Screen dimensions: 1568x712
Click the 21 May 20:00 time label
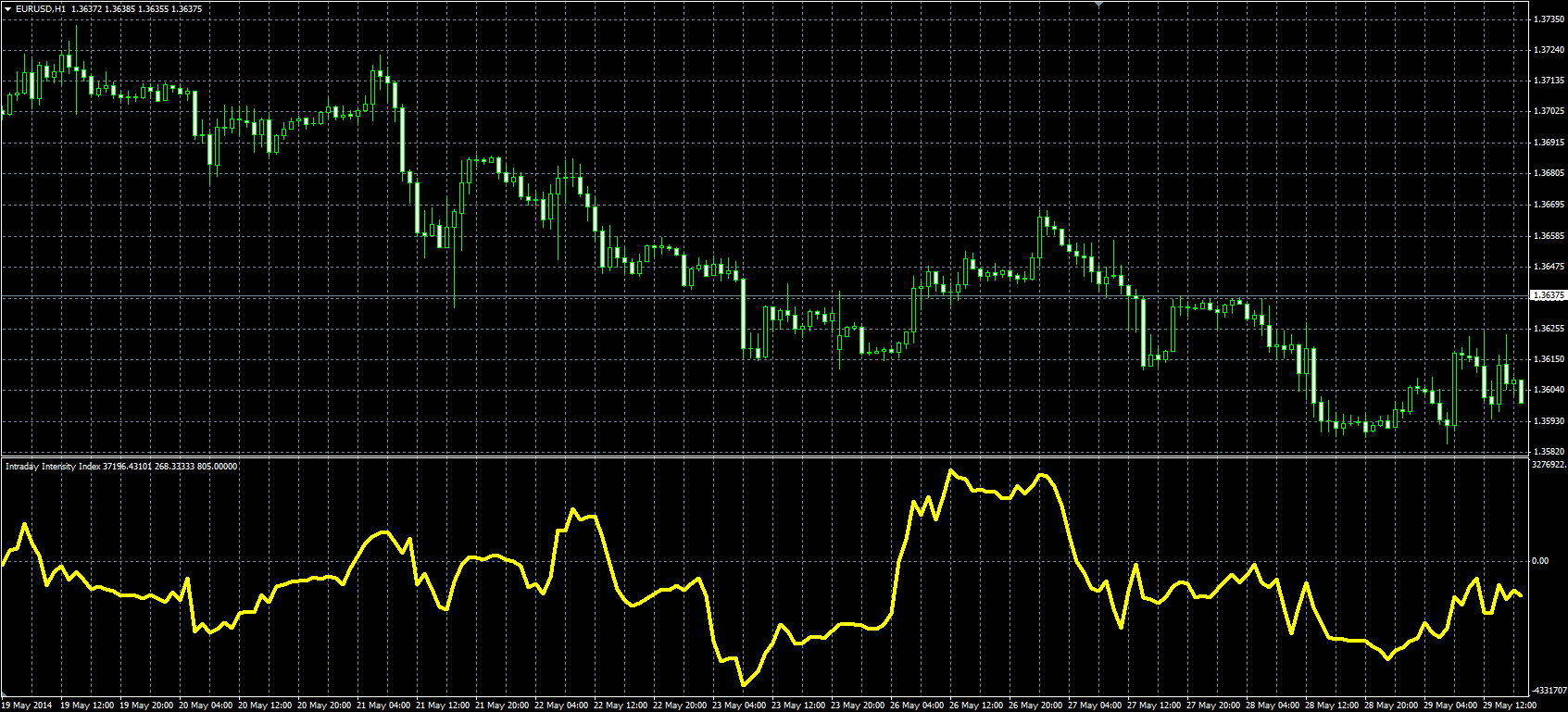click(502, 706)
